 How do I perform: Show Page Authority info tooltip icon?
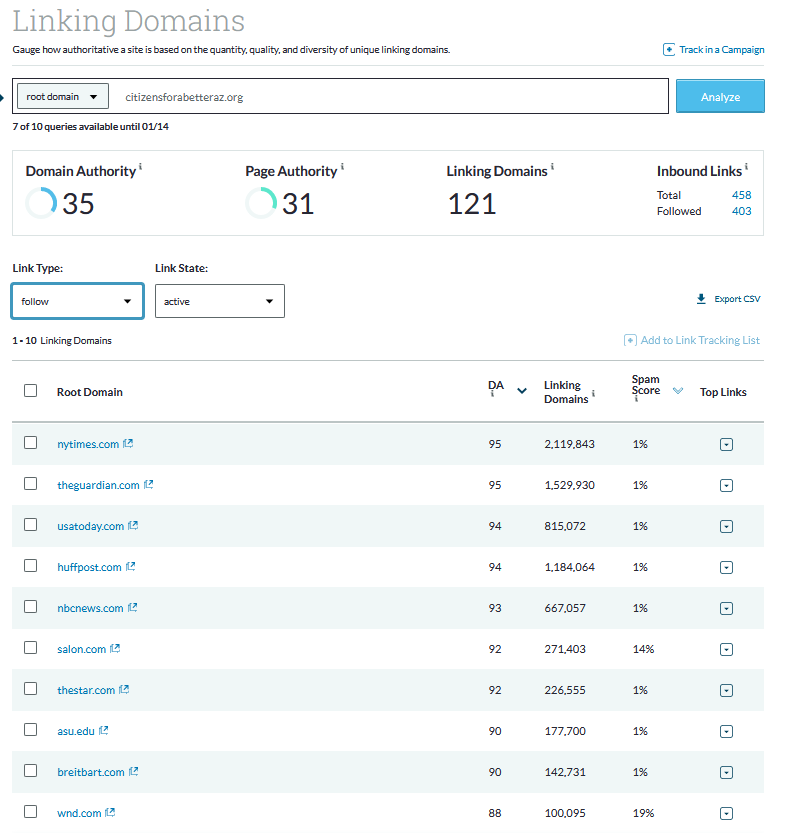click(x=342, y=167)
